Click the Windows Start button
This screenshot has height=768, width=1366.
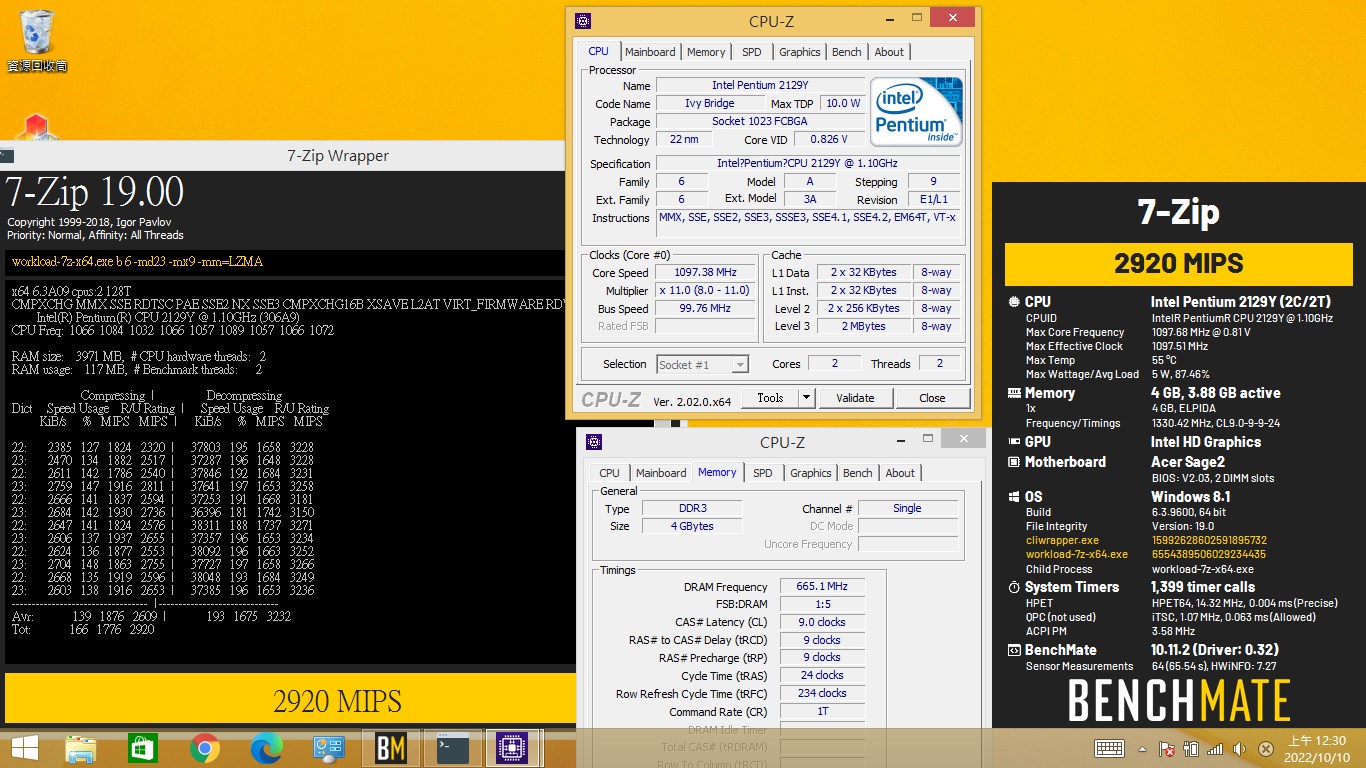pyautogui.click(x=25, y=747)
